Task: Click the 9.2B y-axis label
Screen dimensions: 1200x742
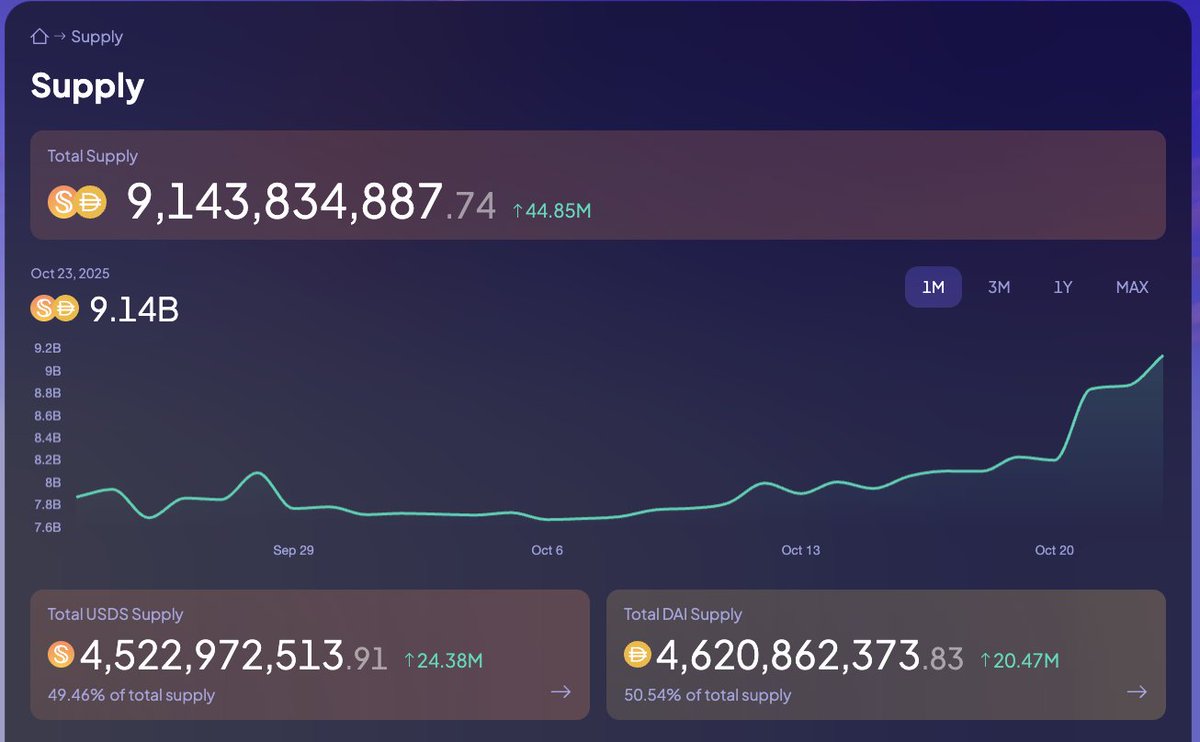Action: click(x=48, y=349)
